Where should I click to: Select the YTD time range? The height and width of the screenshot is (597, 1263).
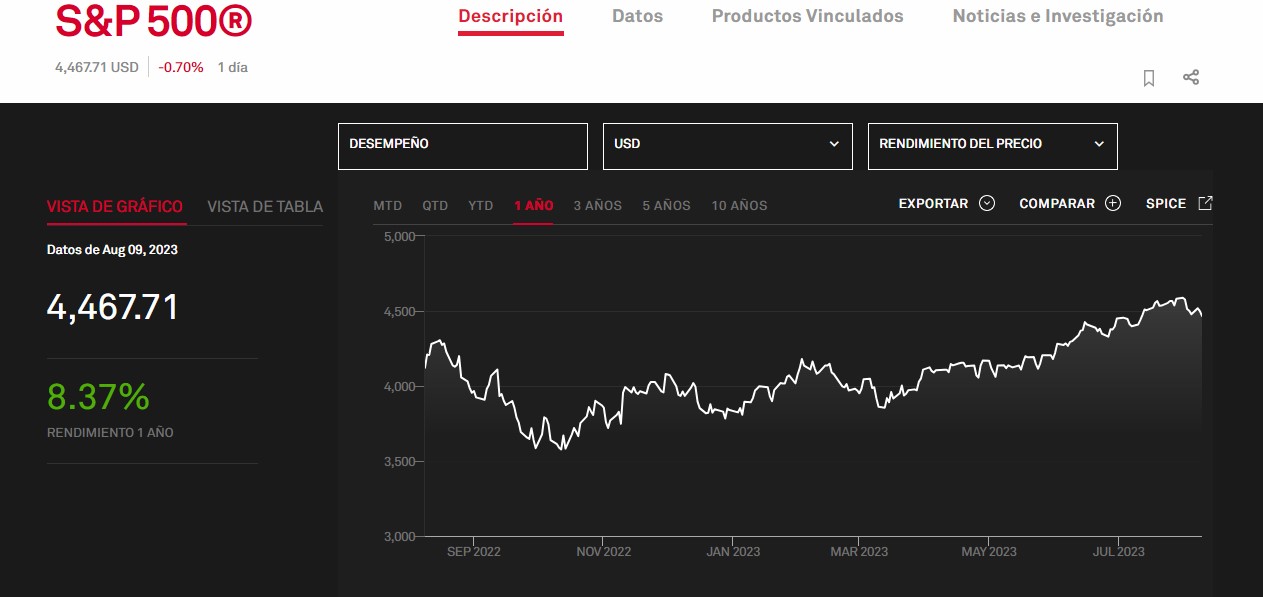pos(481,205)
